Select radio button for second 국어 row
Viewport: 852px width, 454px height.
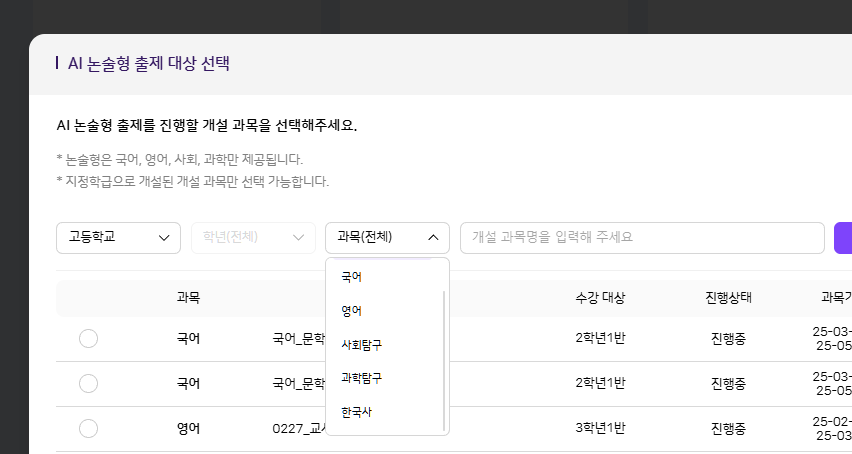(88, 383)
